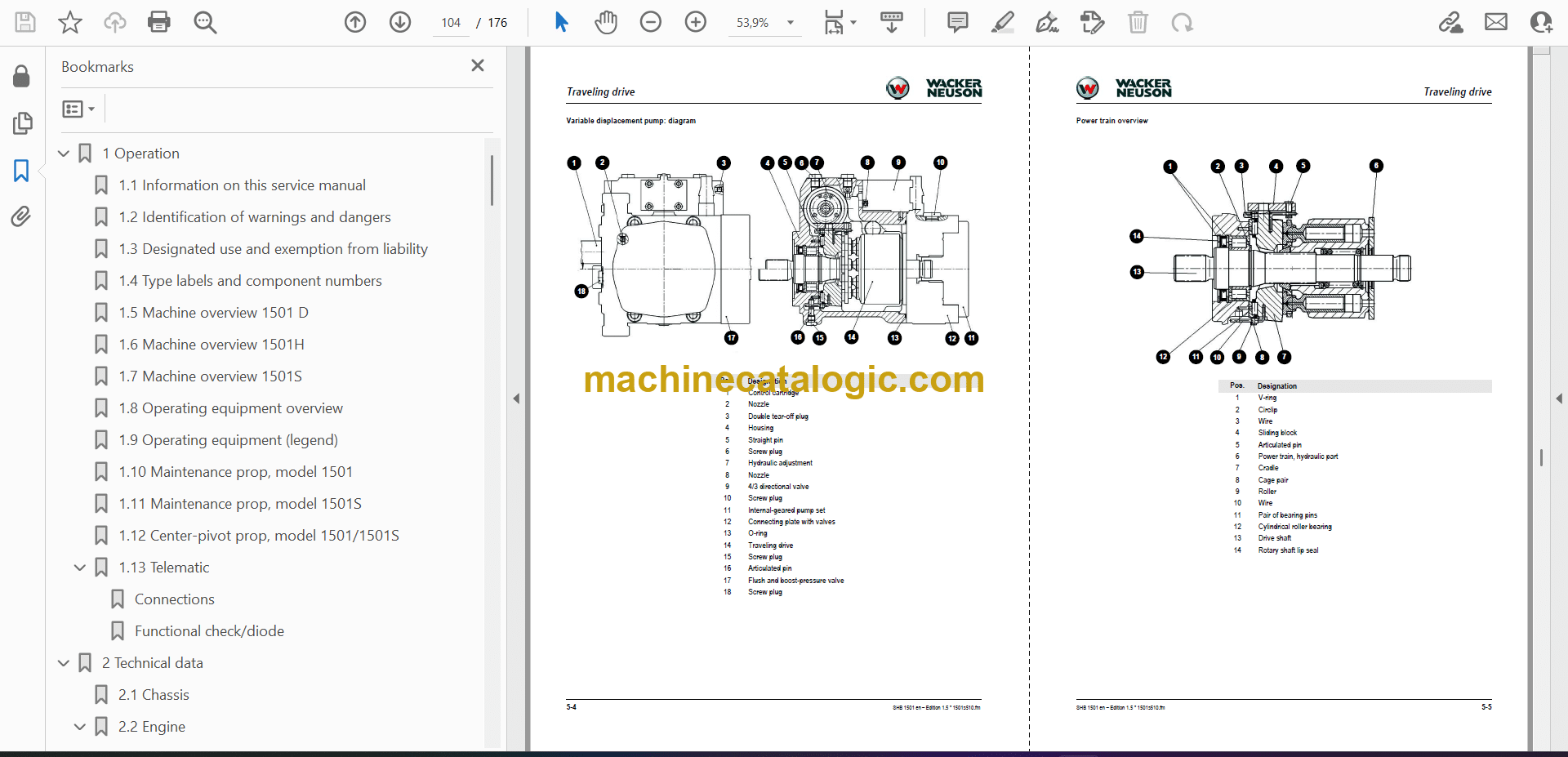Click the page number input field
This screenshot has height=757, width=1568.
451,23
